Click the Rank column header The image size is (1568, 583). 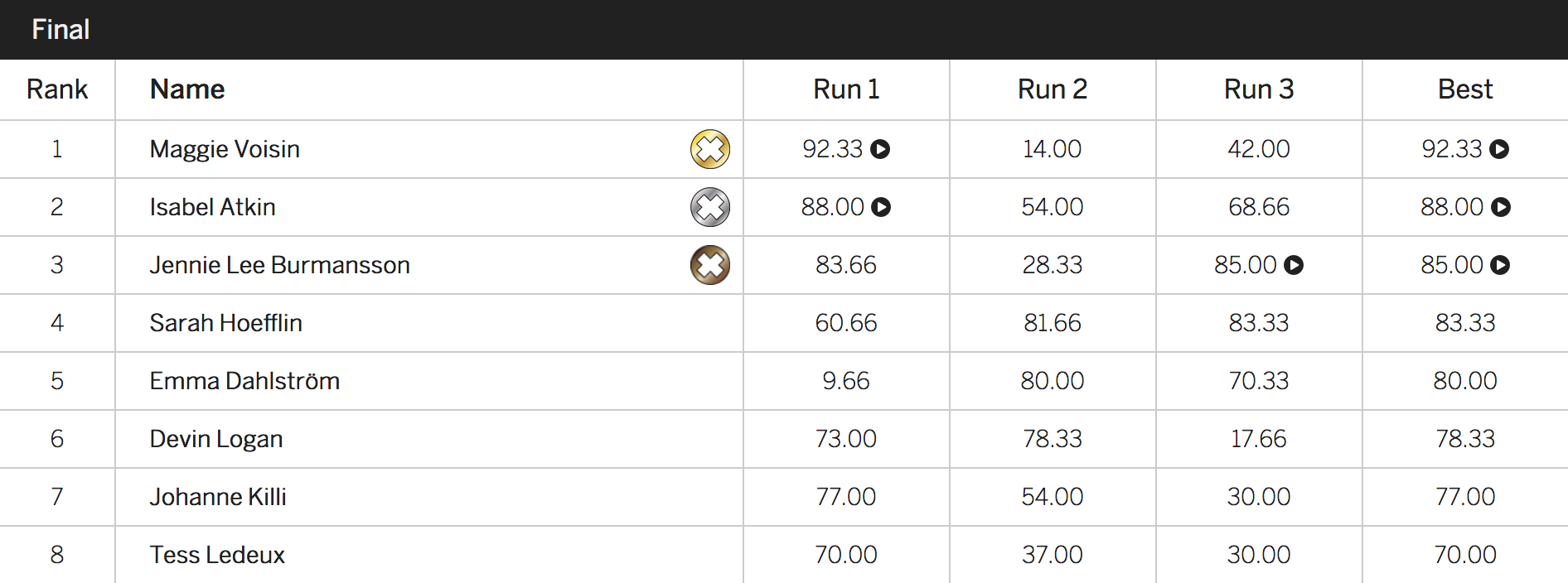[x=57, y=89]
